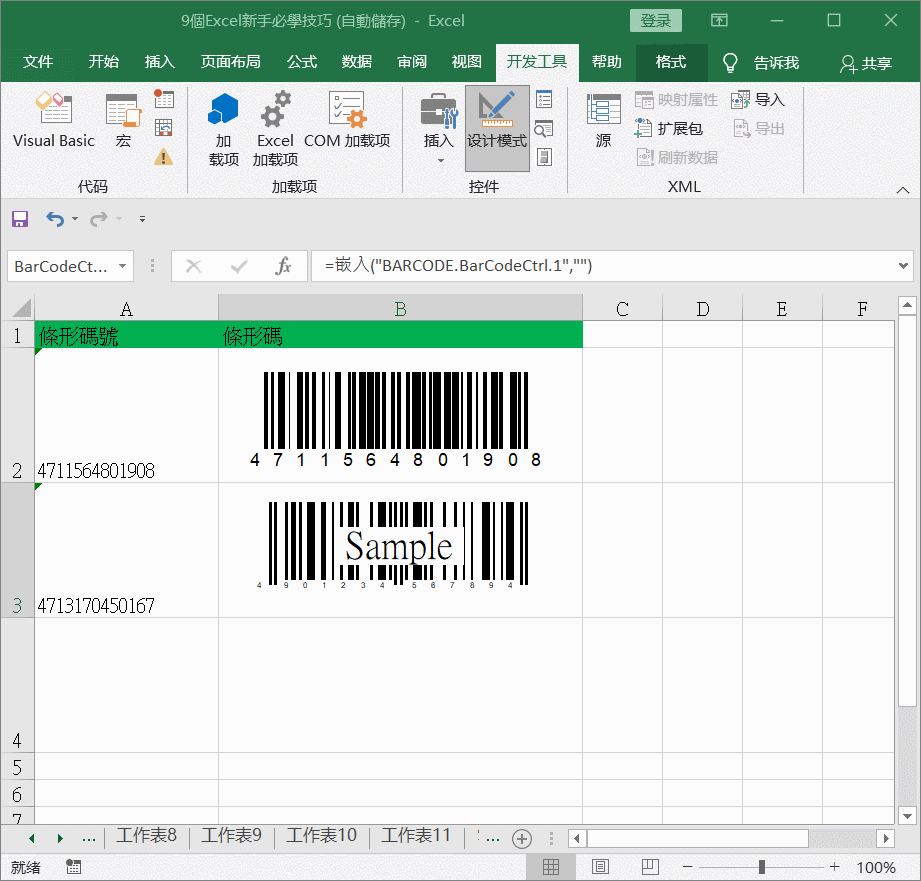This screenshot has height=881, width=921.
Task: Select row 3 header
Action: (17, 550)
